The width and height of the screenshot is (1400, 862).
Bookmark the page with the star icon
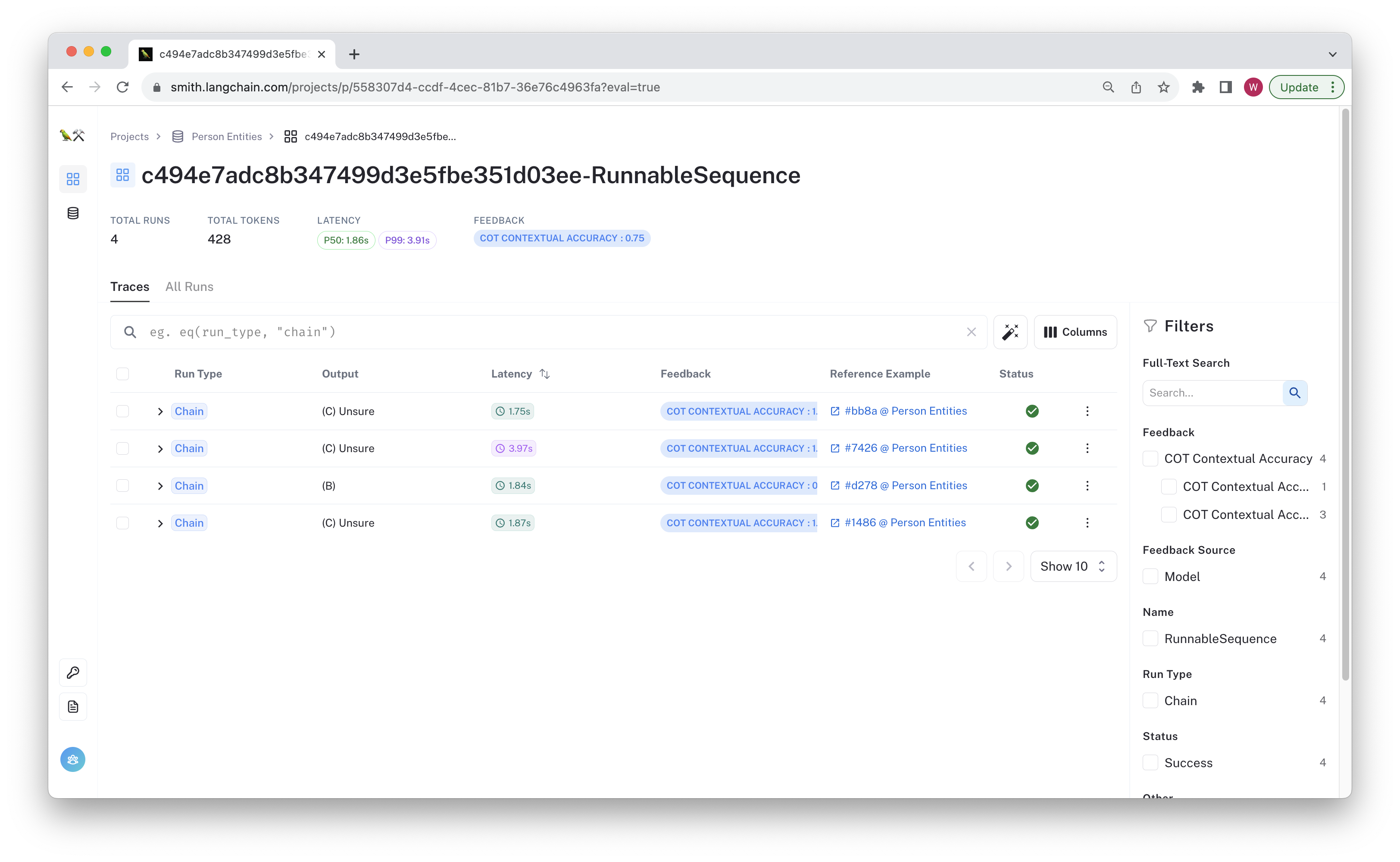click(1163, 87)
